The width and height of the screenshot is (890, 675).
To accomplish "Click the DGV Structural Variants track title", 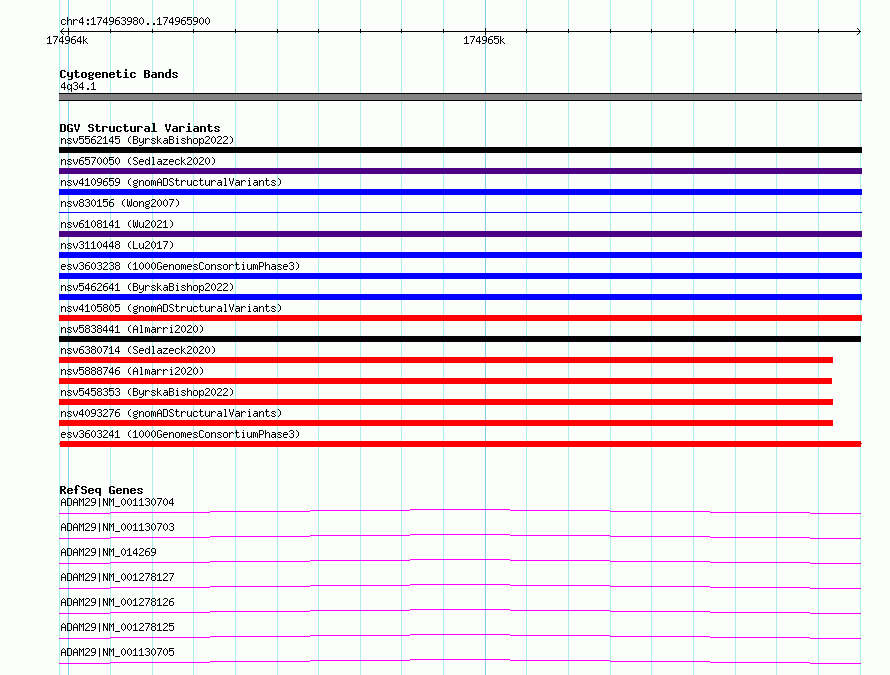I will 140,128.
